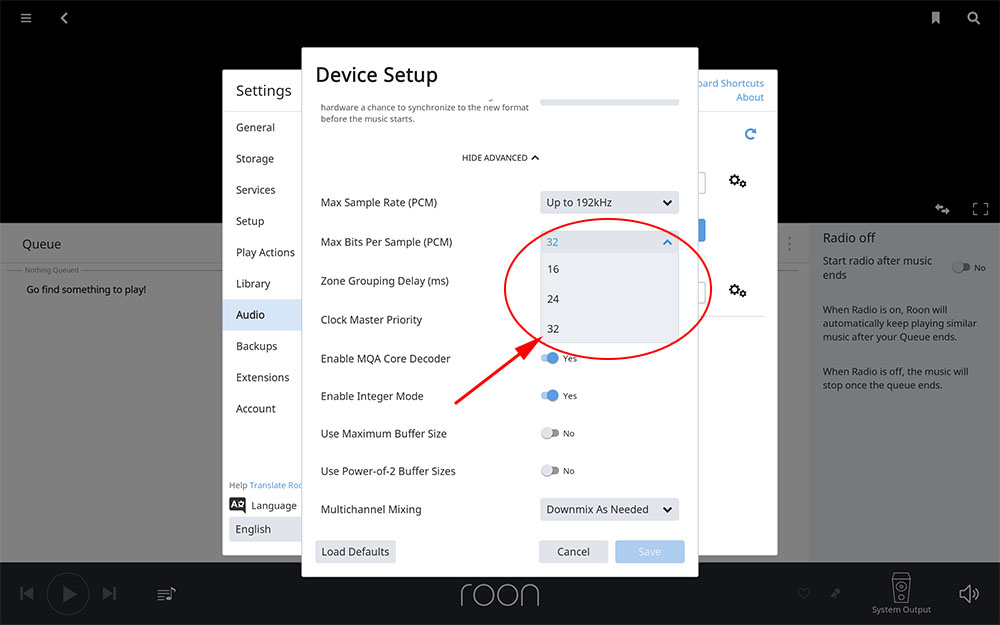Image resolution: width=1000 pixels, height=625 pixels.
Task: Open the bookmark icon
Action: pyautogui.click(x=935, y=18)
